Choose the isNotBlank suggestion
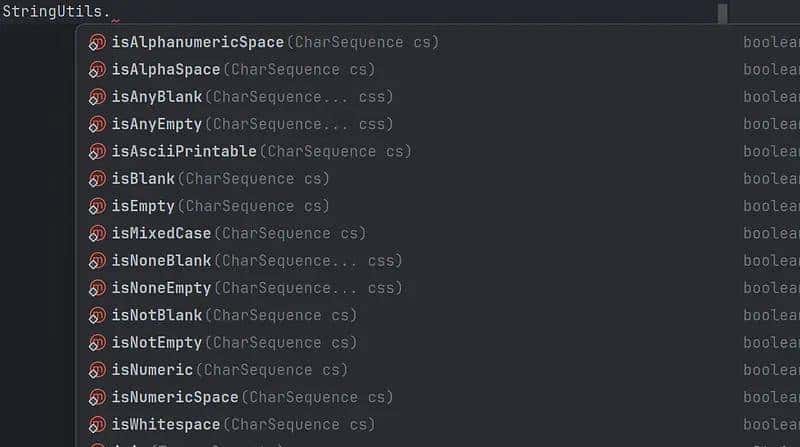Image resolution: width=800 pixels, height=447 pixels. pos(157,315)
